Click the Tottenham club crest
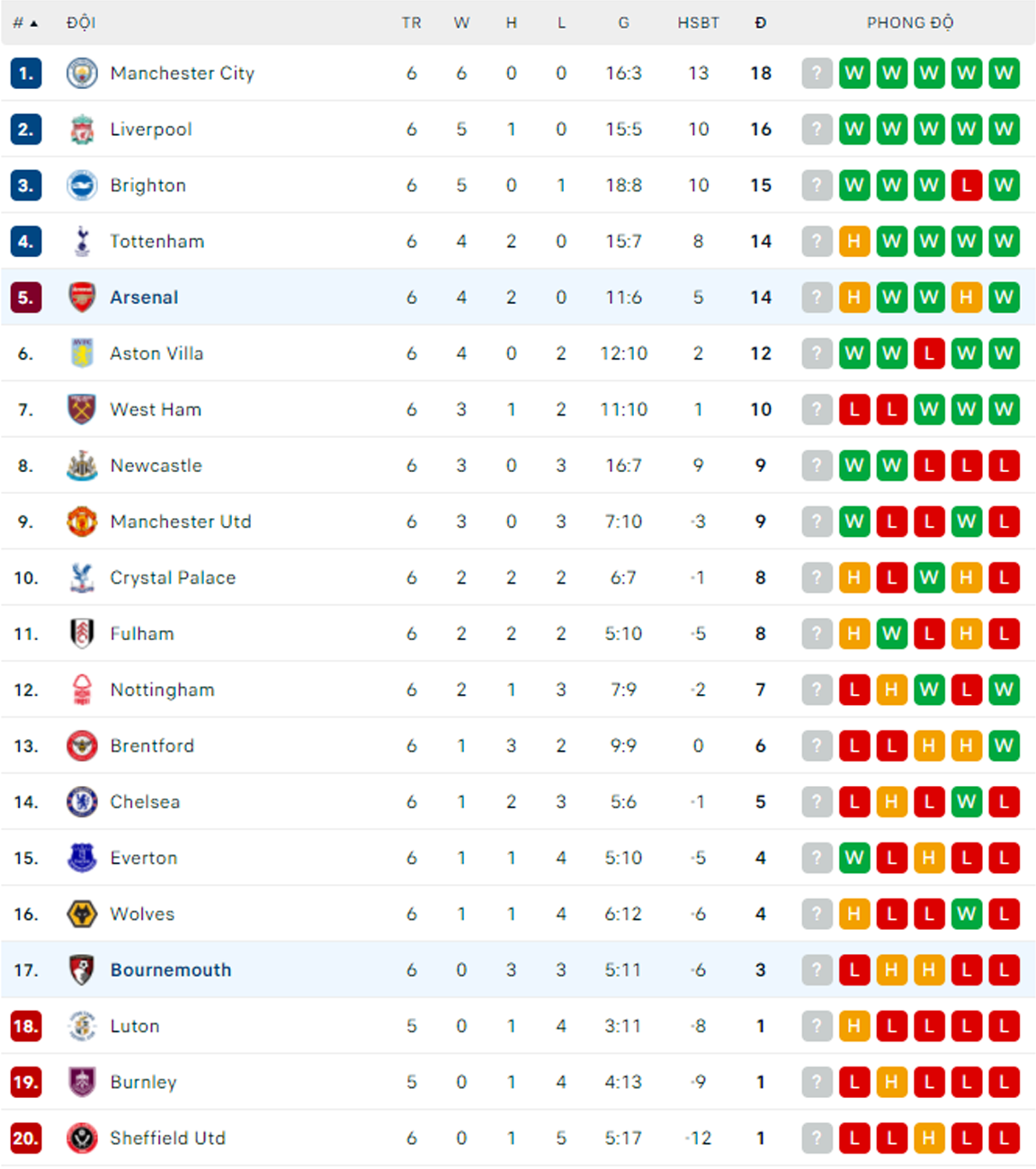This screenshot has width=1036, height=1169. 82,241
